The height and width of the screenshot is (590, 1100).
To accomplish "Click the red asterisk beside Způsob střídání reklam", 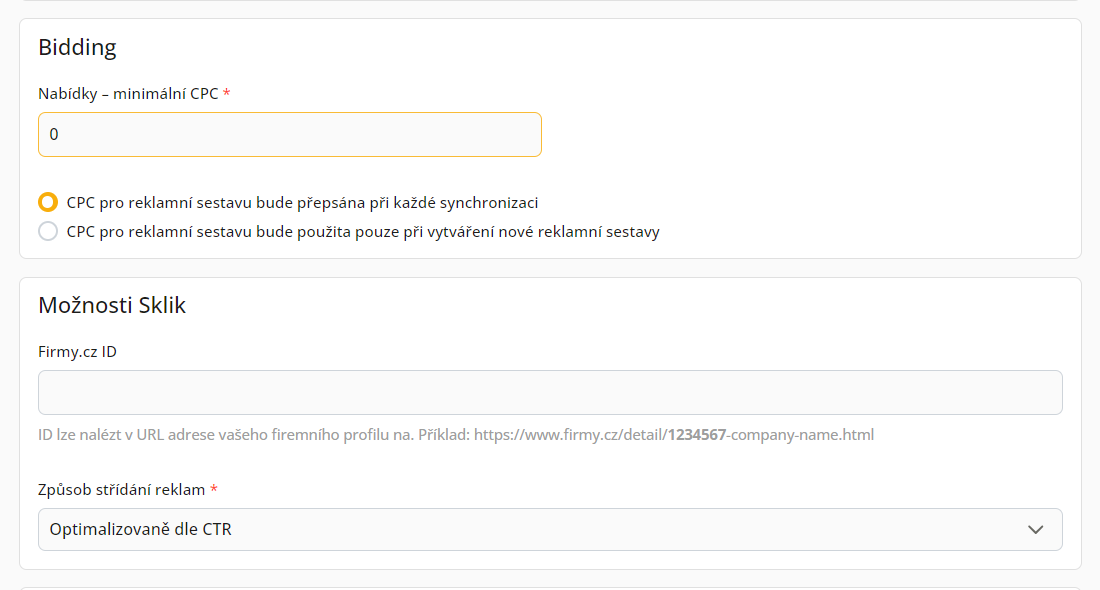I will [x=214, y=490].
